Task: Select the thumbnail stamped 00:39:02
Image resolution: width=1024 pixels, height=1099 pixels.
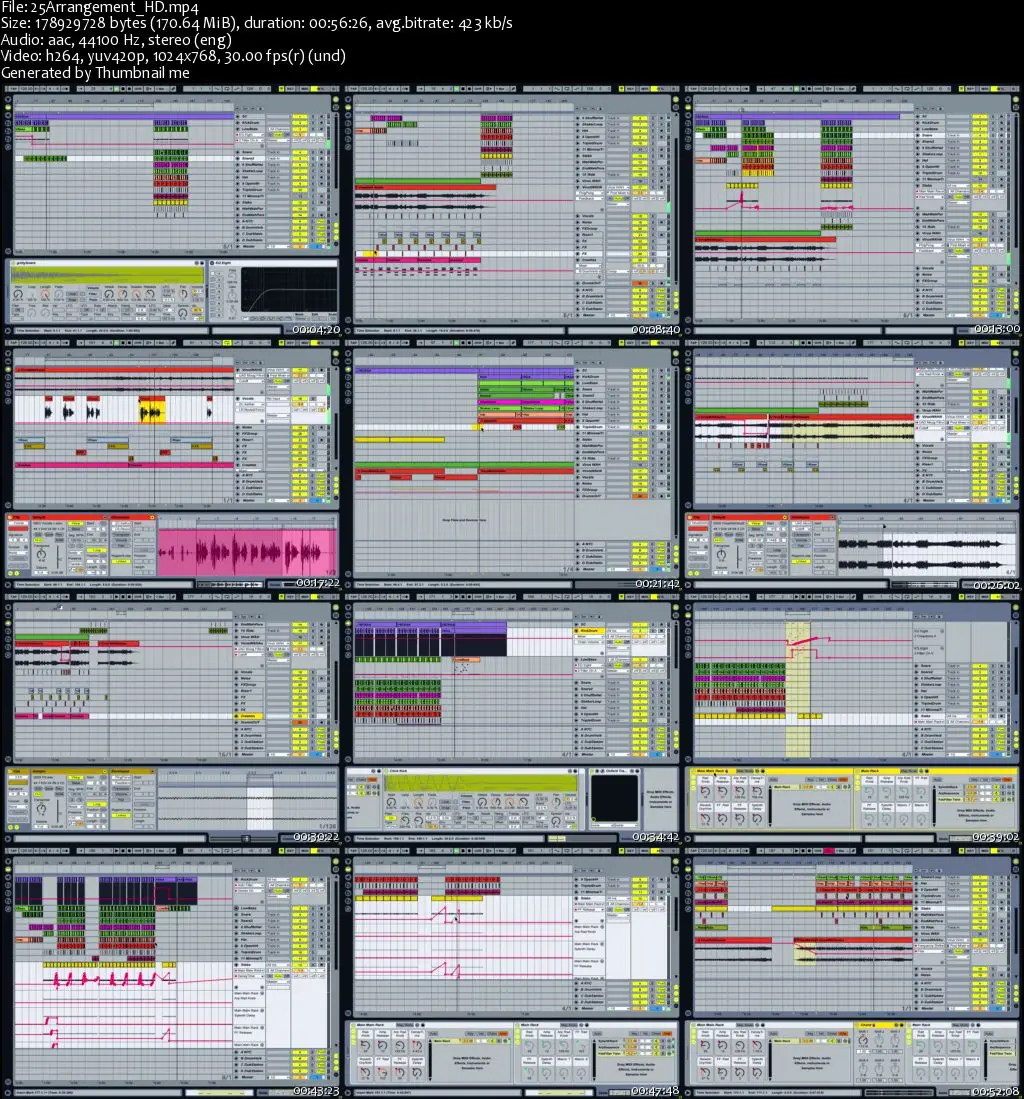Action: (852, 718)
